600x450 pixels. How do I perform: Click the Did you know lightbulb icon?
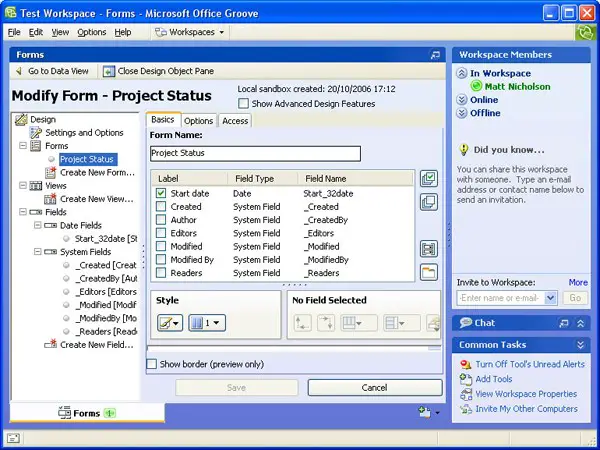(463, 150)
